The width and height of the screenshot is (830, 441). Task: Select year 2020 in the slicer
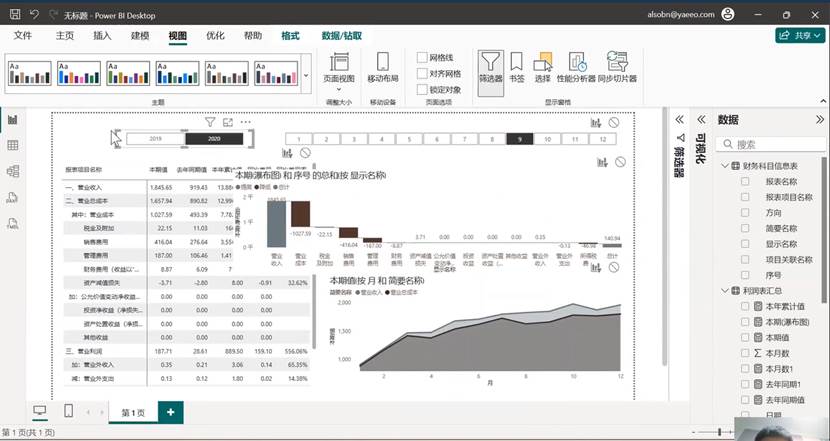click(x=214, y=139)
